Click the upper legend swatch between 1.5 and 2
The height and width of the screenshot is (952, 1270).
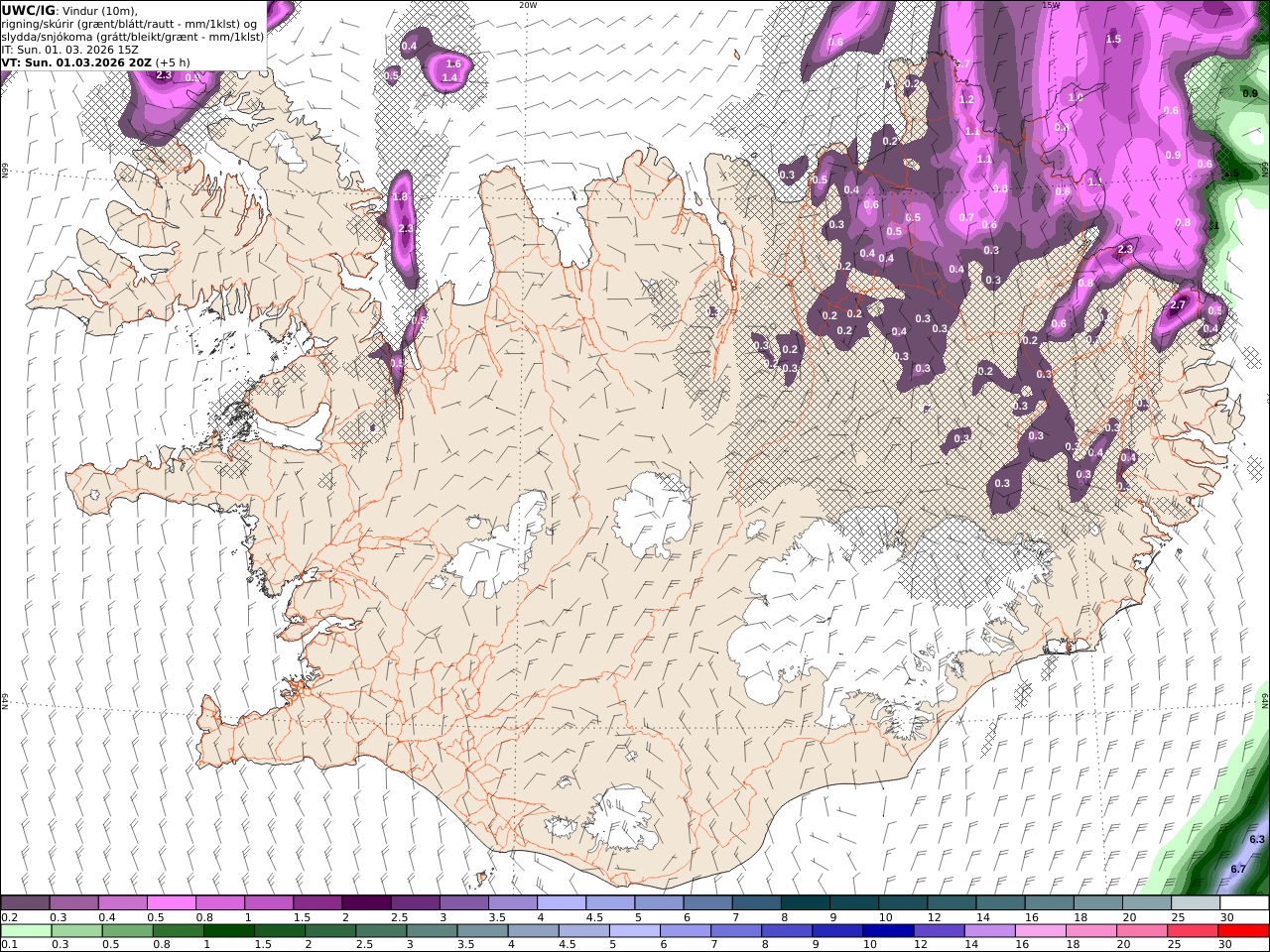coord(317,902)
